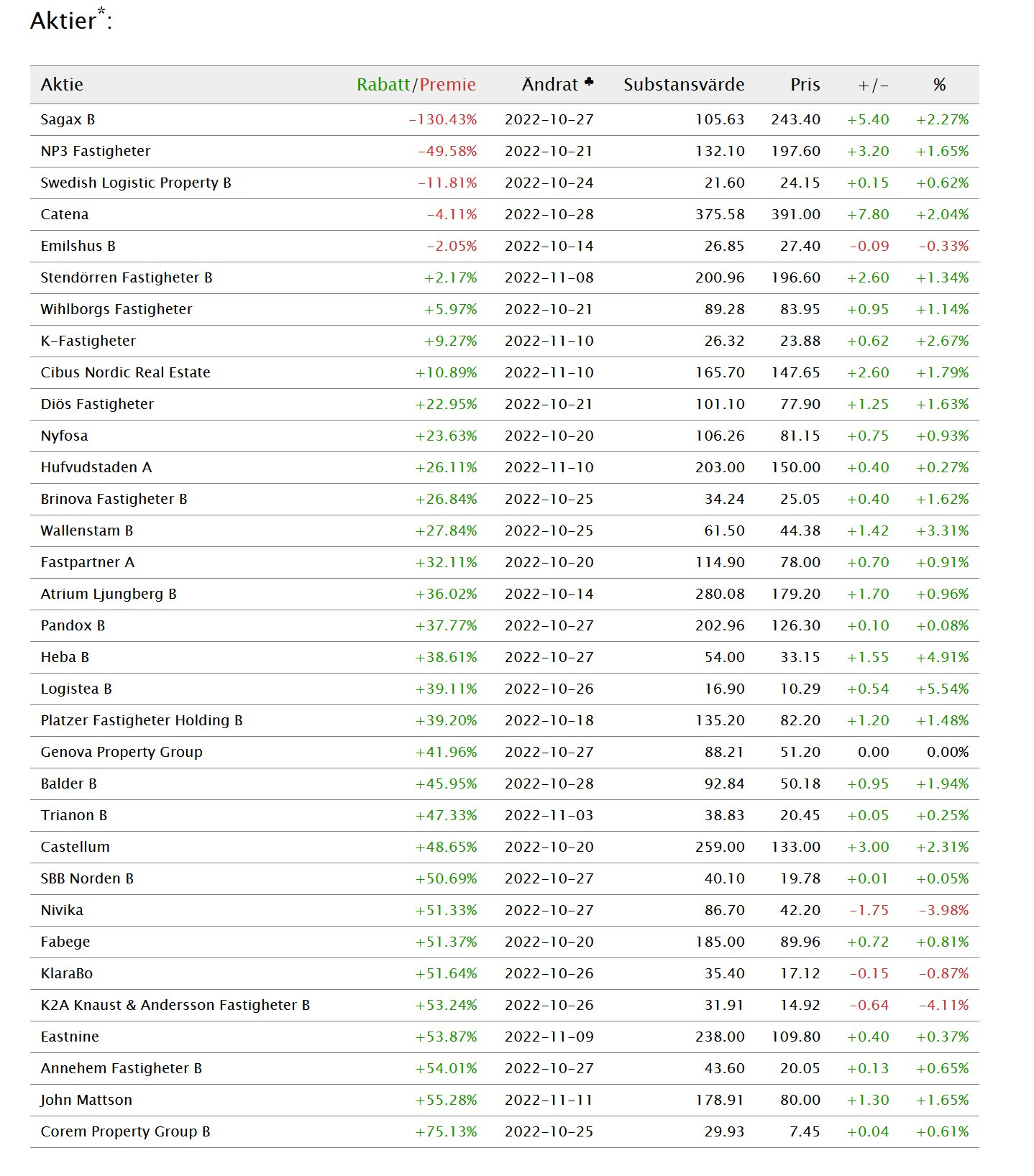Screen dimensions: 1034x1176
Task: Open Atrium Ljungberg B
Action: point(109,594)
